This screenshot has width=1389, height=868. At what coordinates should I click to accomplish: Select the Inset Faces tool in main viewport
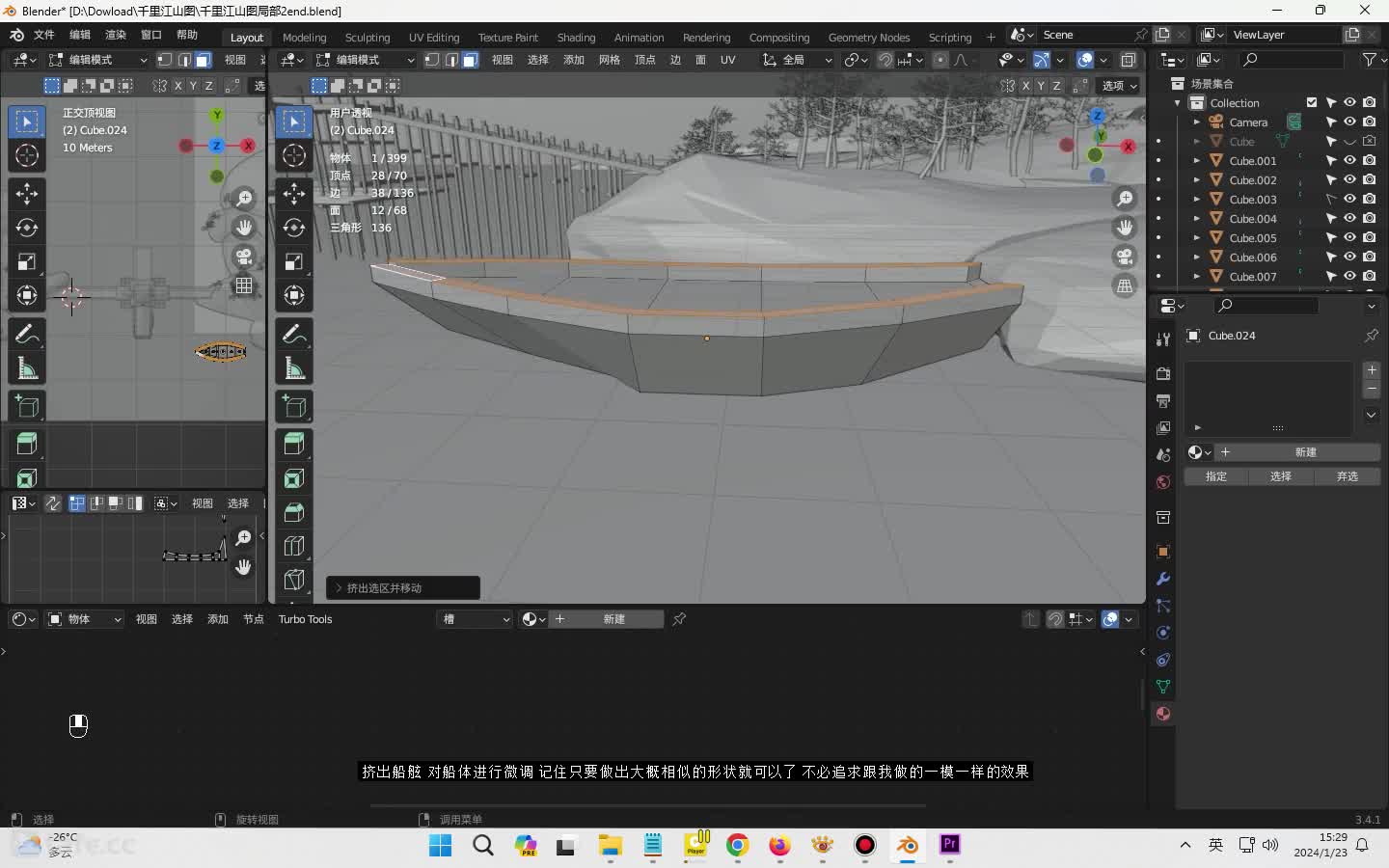294,478
